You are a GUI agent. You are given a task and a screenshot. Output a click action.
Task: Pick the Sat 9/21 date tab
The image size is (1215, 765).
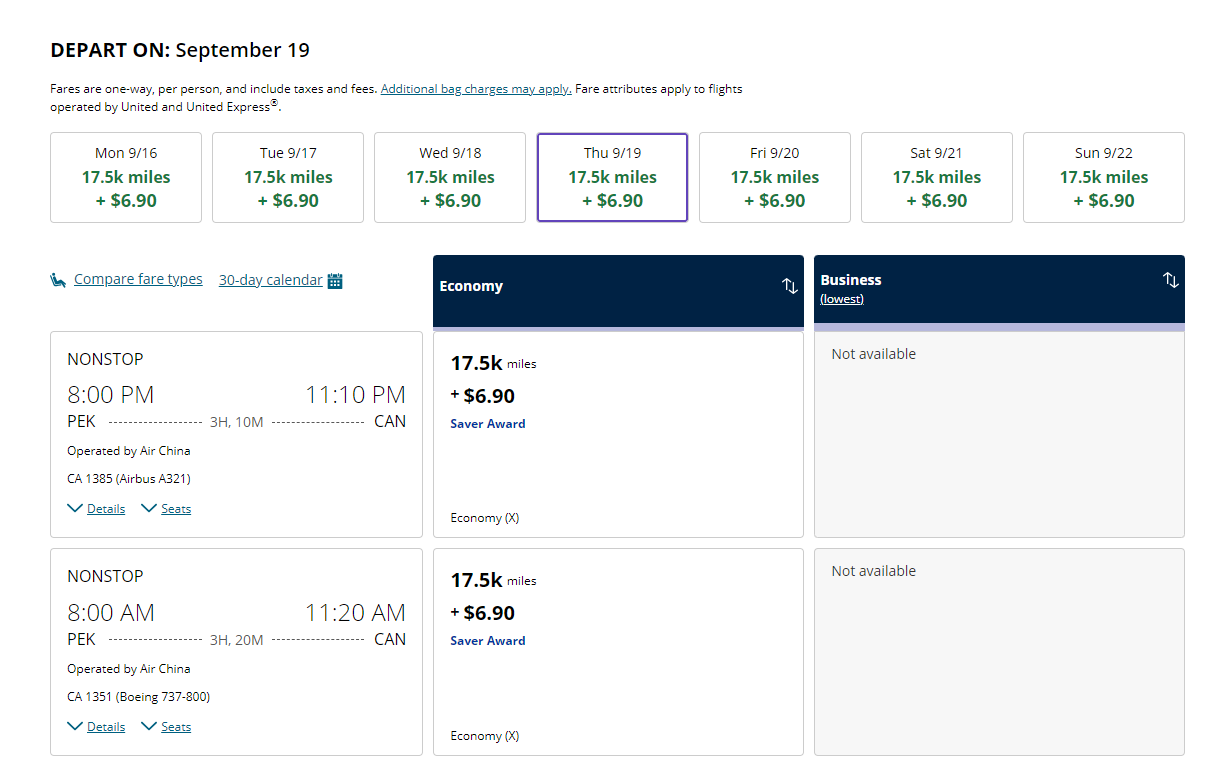pyautogui.click(x=937, y=177)
